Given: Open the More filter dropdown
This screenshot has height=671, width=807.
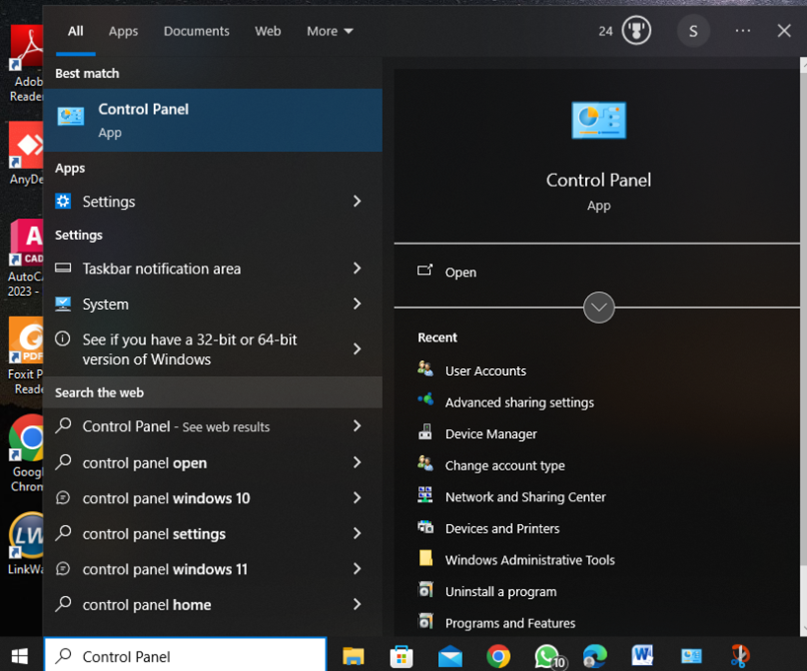Looking at the screenshot, I should pos(330,31).
